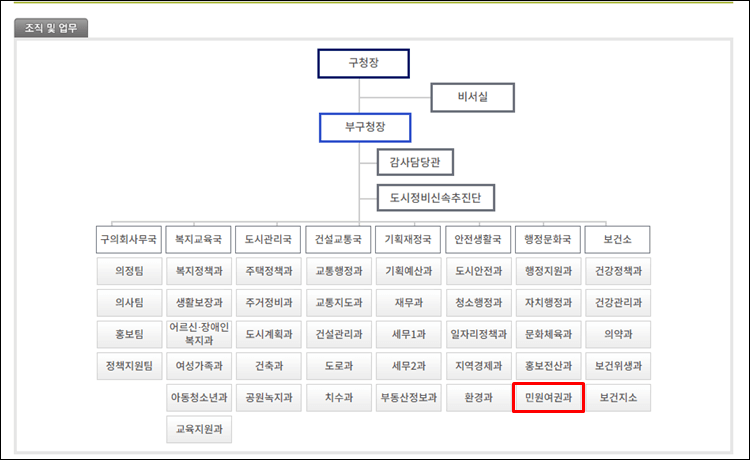Open the 치수과 department
This screenshot has height=460, width=750.
click(339, 397)
